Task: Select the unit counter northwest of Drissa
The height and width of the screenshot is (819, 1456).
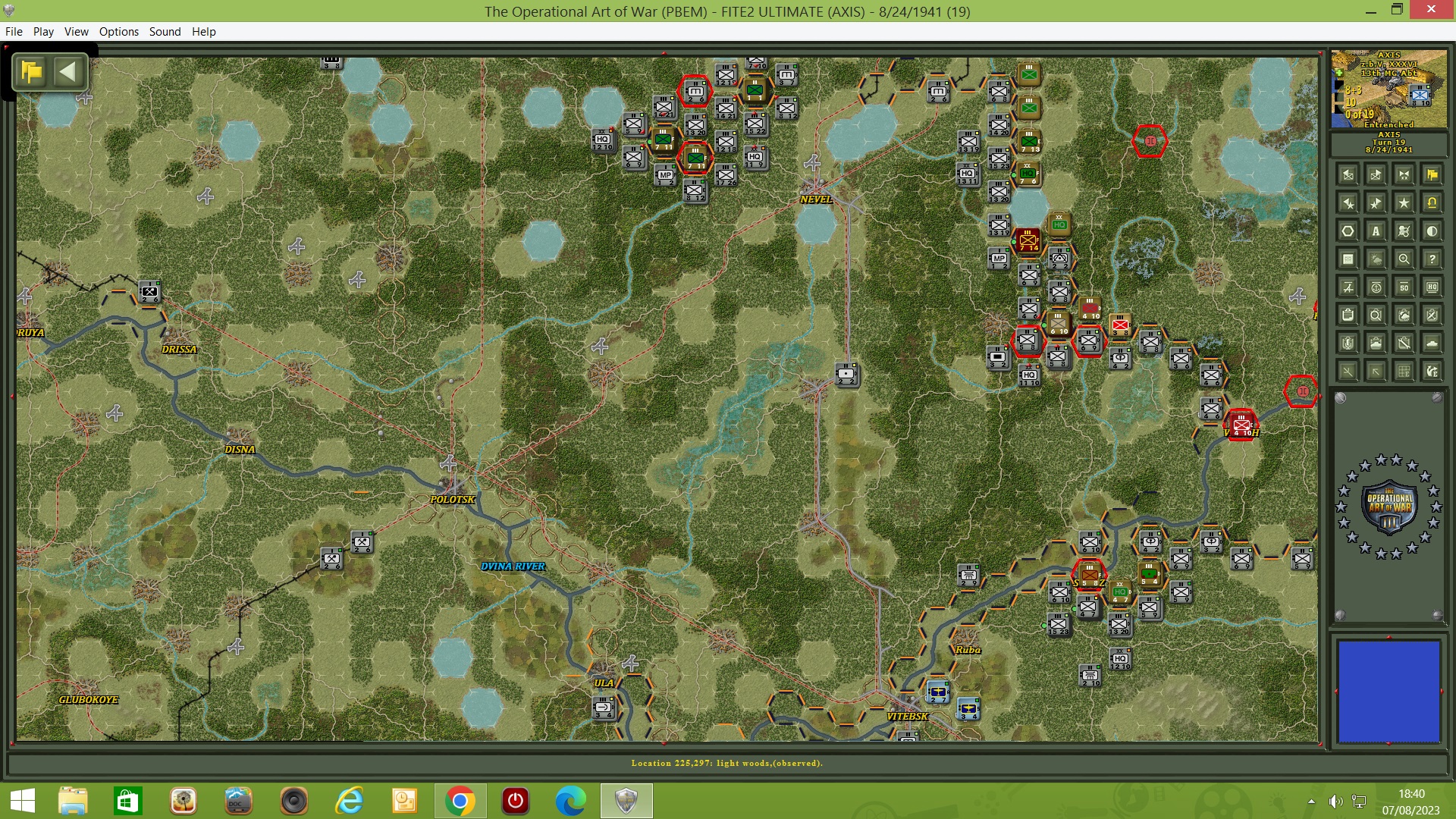Action: point(149,292)
